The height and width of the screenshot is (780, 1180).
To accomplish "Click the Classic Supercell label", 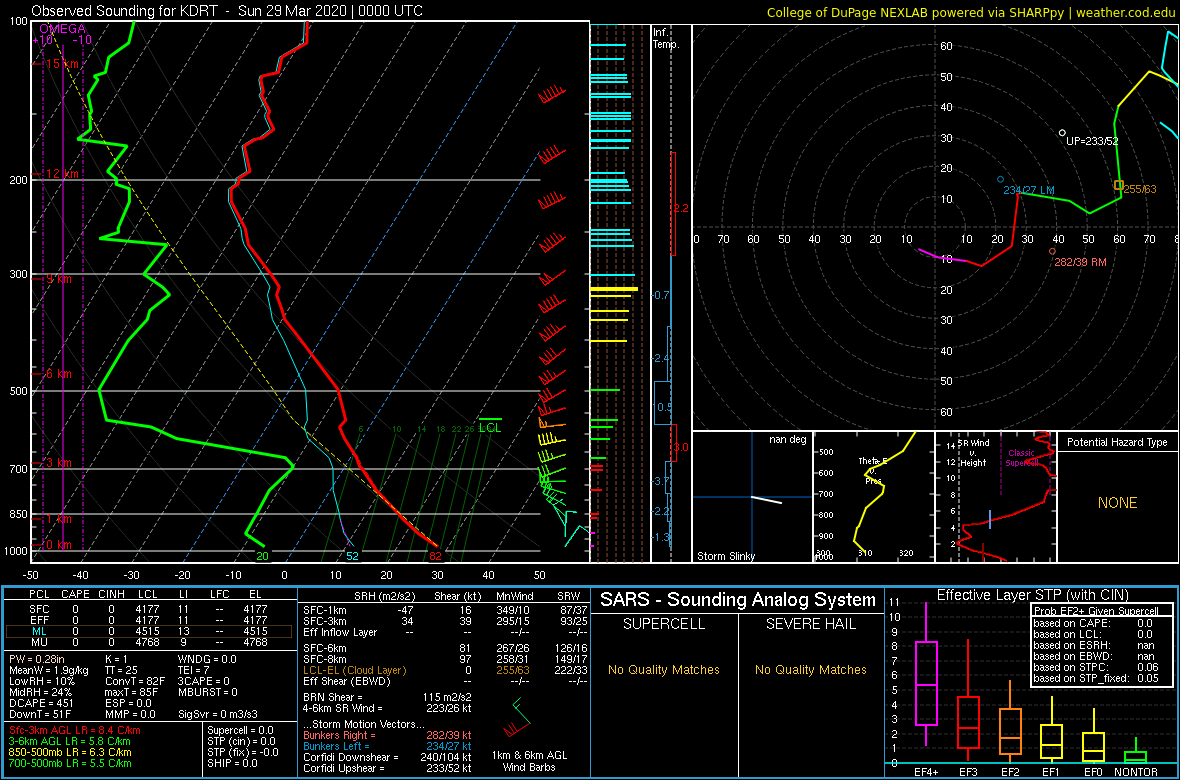I will tap(1021, 458).
